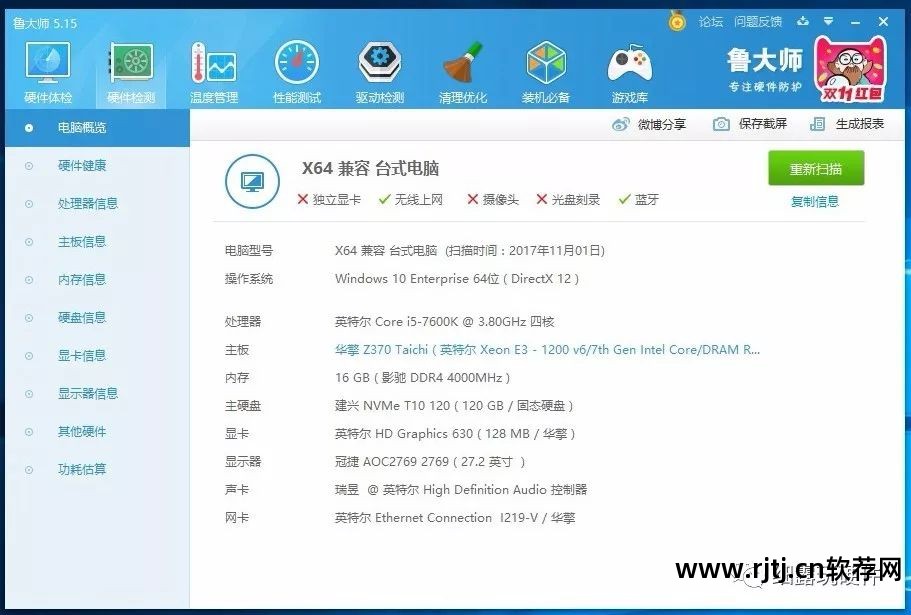Share via 微博分享
Image resolution: width=911 pixels, height=615 pixels.
pyautogui.click(x=650, y=124)
